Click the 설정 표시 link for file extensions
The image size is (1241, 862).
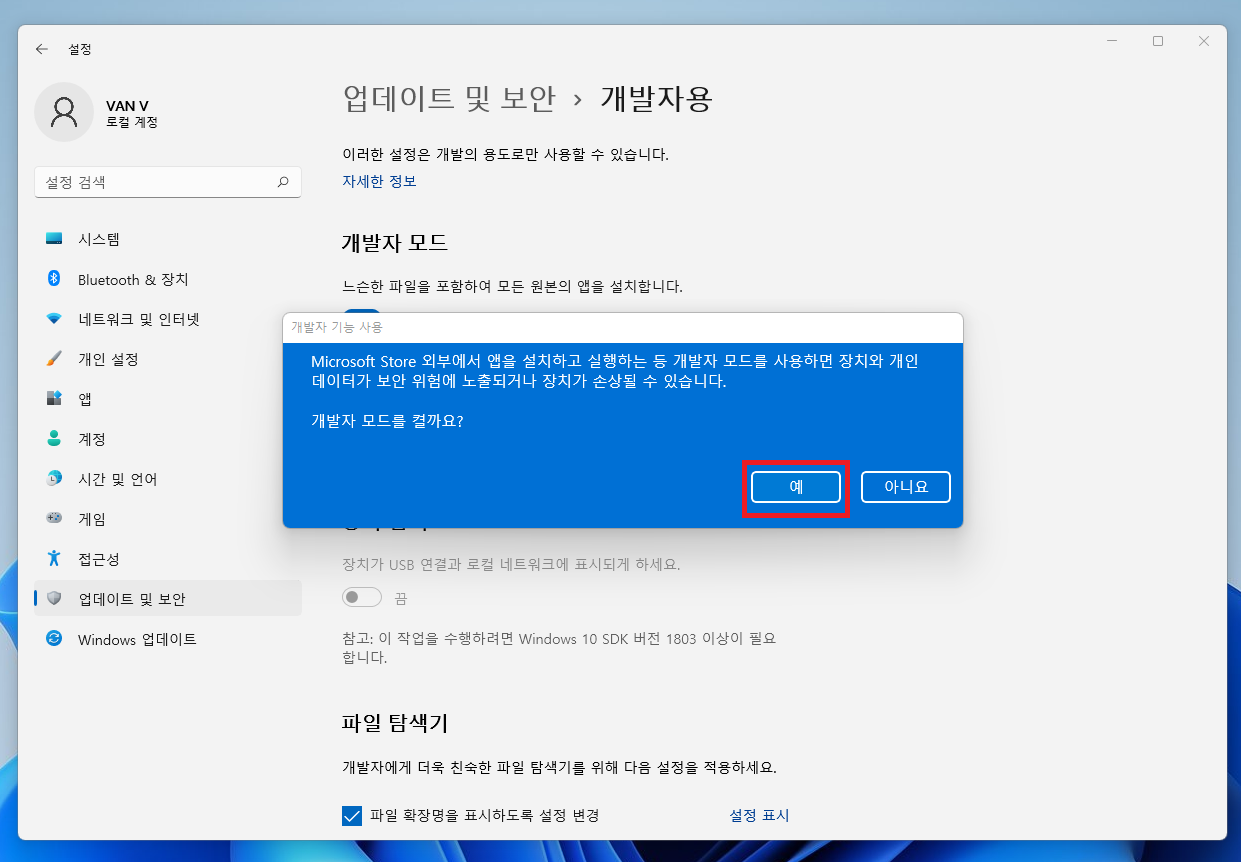pos(759,815)
